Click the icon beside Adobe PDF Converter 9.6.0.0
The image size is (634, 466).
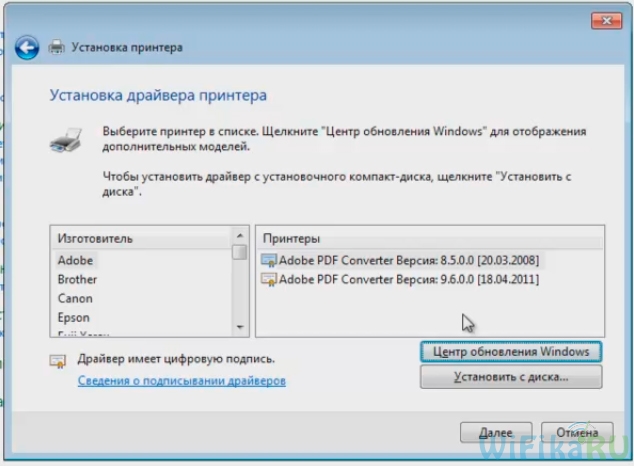pos(268,280)
